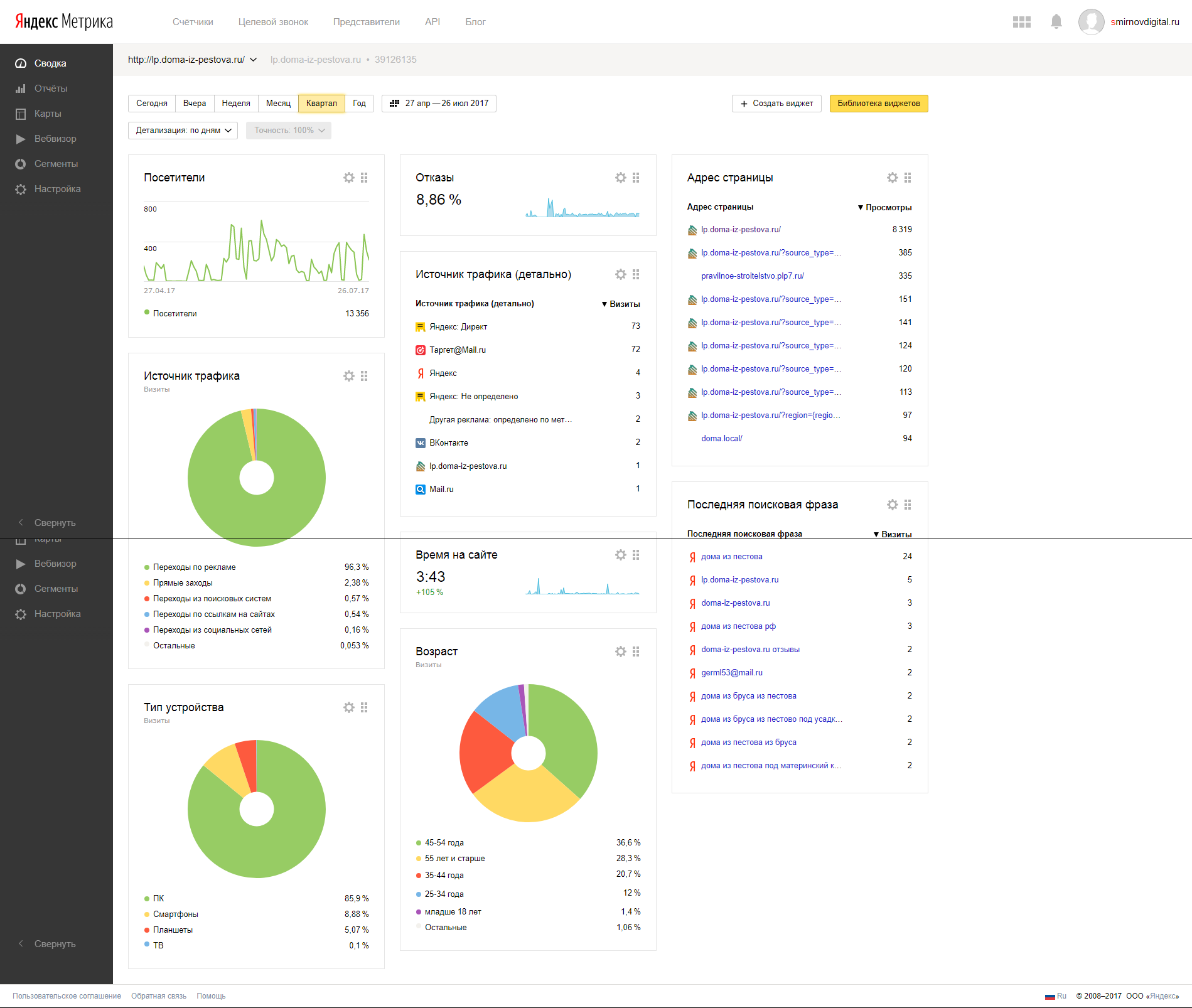Expand the counter selector http://lp.doma-iz-pestova.ru/
The width and height of the screenshot is (1192, 1008).
pos(192,60)
